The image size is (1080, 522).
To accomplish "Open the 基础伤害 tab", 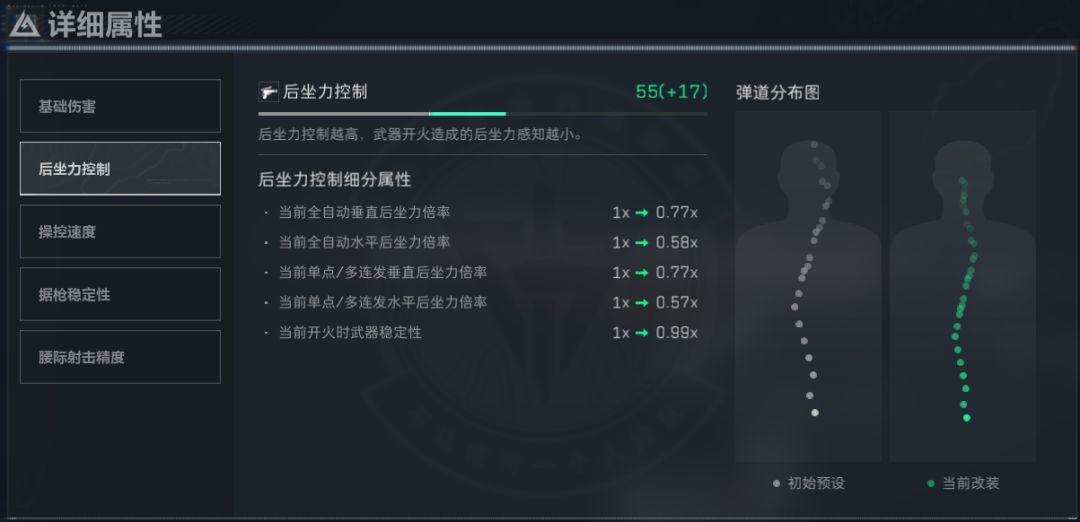I will [120, 106].
